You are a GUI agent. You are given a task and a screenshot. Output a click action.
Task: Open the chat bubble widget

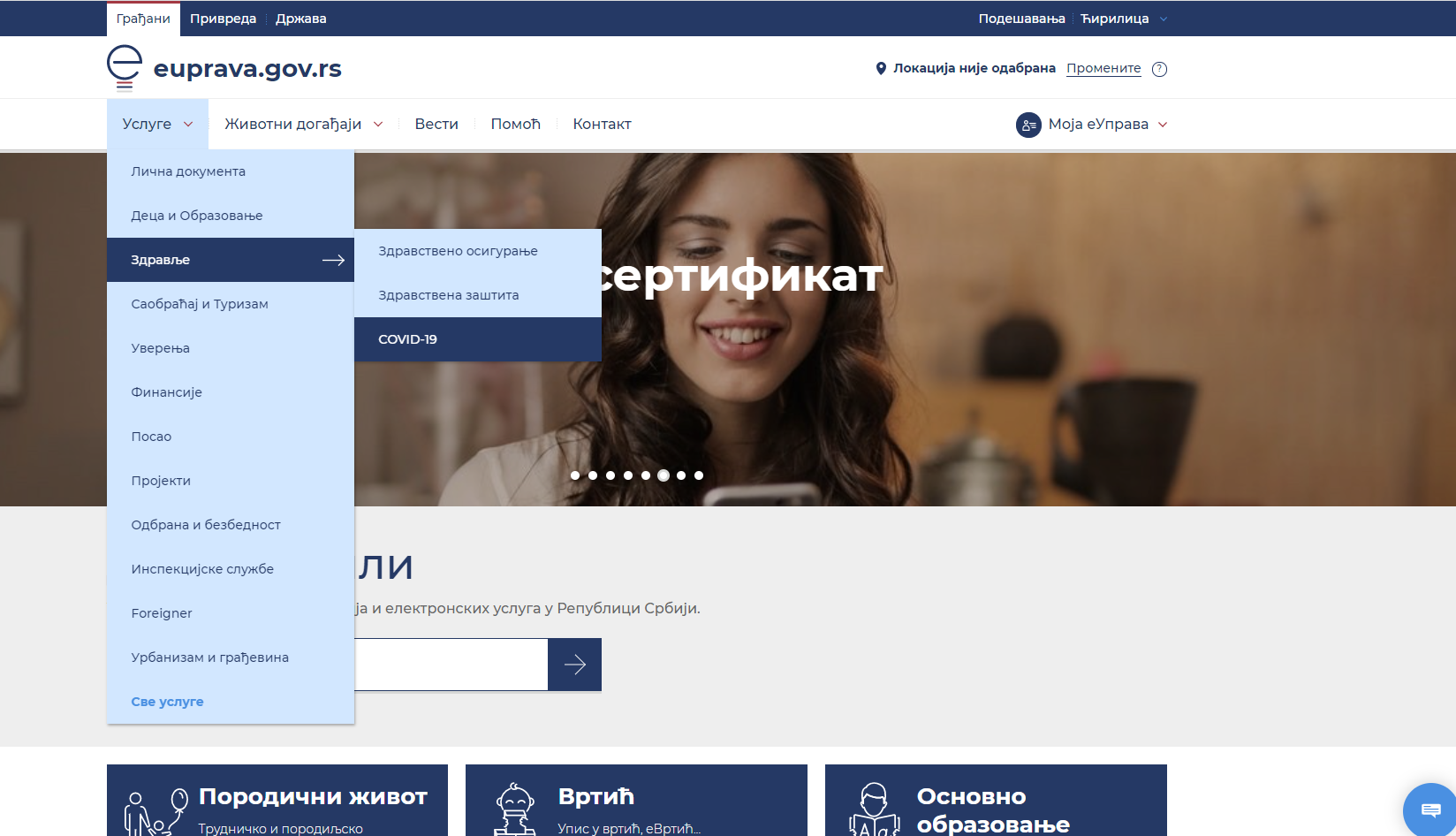(1430, 809)
